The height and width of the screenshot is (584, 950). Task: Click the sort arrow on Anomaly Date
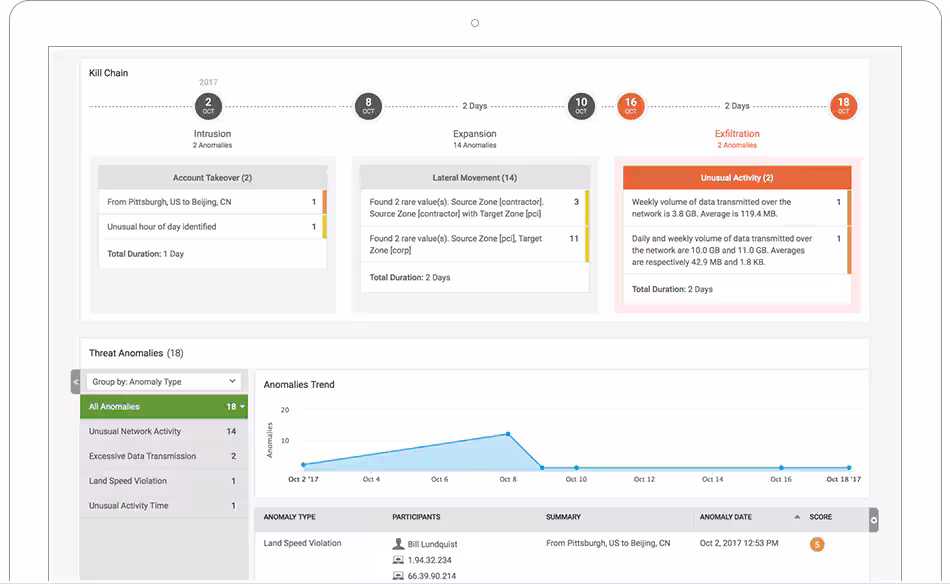pos(797,517)
